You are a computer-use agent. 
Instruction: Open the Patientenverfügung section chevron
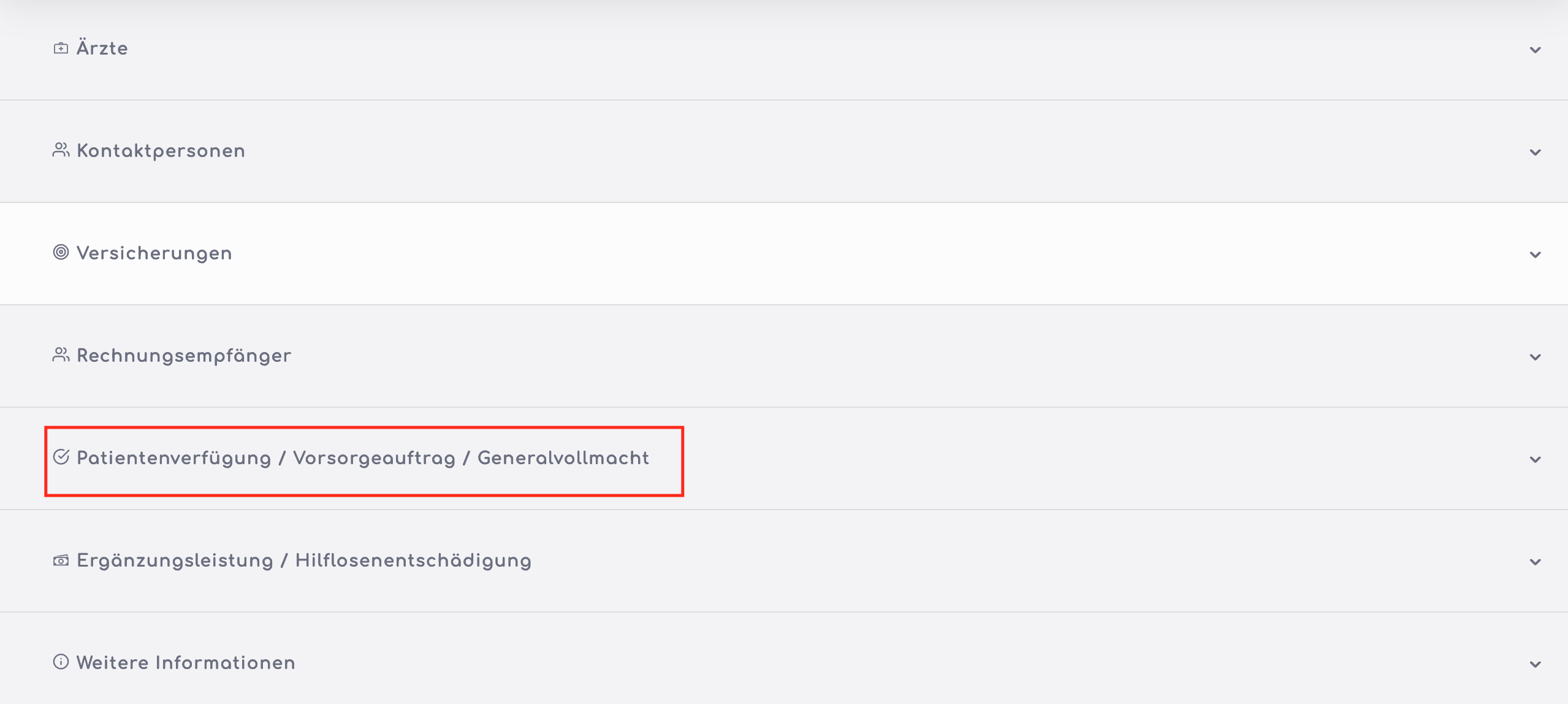[x=1535, y=460]
